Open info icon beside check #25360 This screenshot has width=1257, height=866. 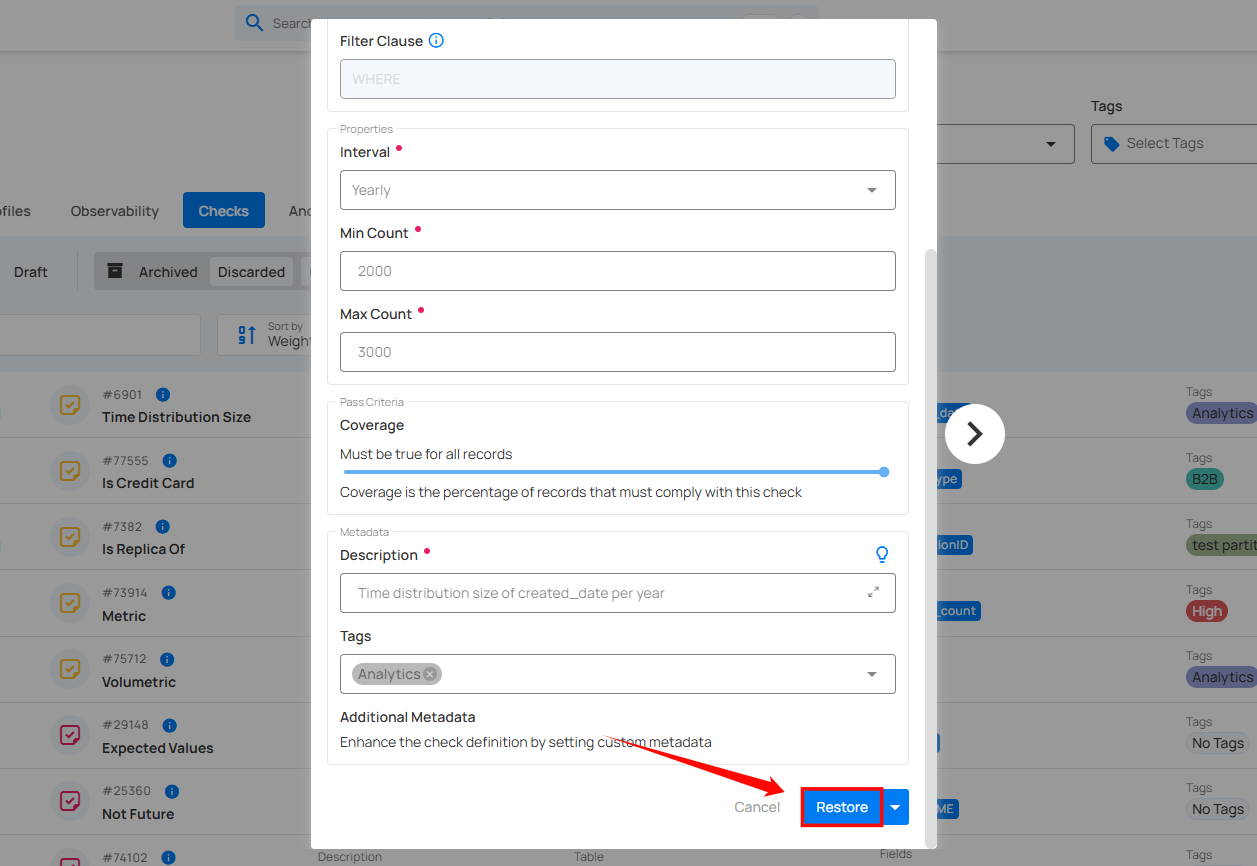coord(171,791)
